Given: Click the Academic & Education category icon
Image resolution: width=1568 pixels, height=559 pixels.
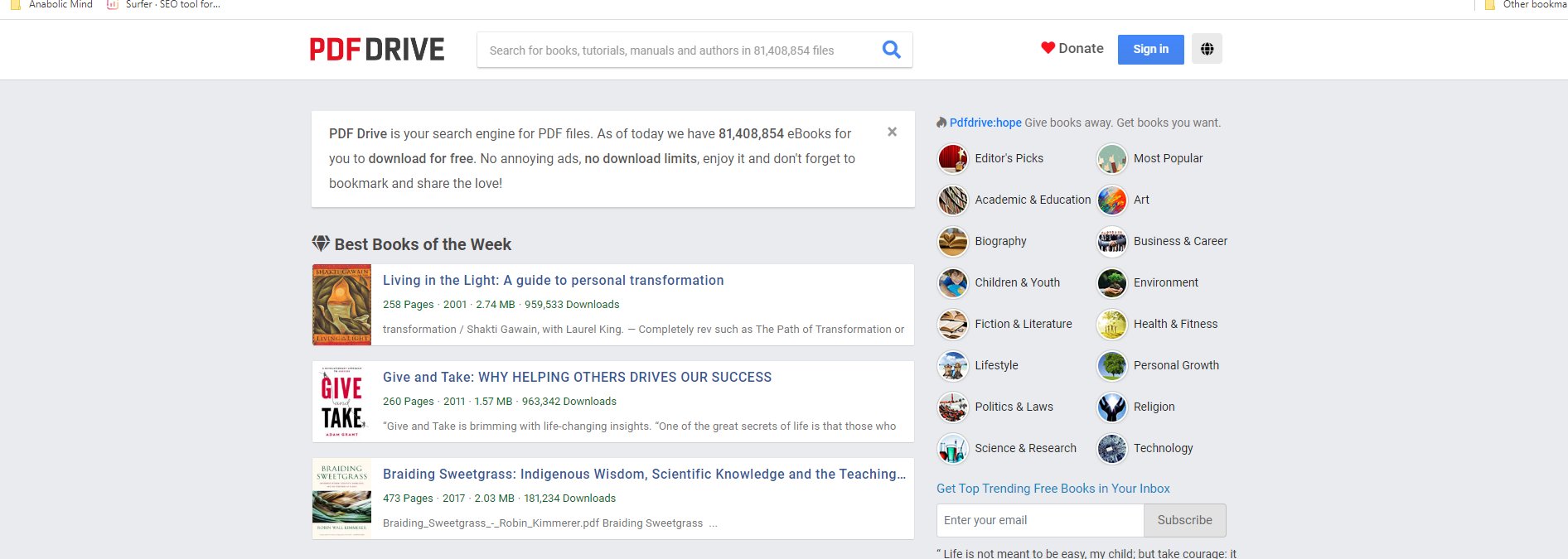Looking at the screenshot, I should click(x=953, y=200).
